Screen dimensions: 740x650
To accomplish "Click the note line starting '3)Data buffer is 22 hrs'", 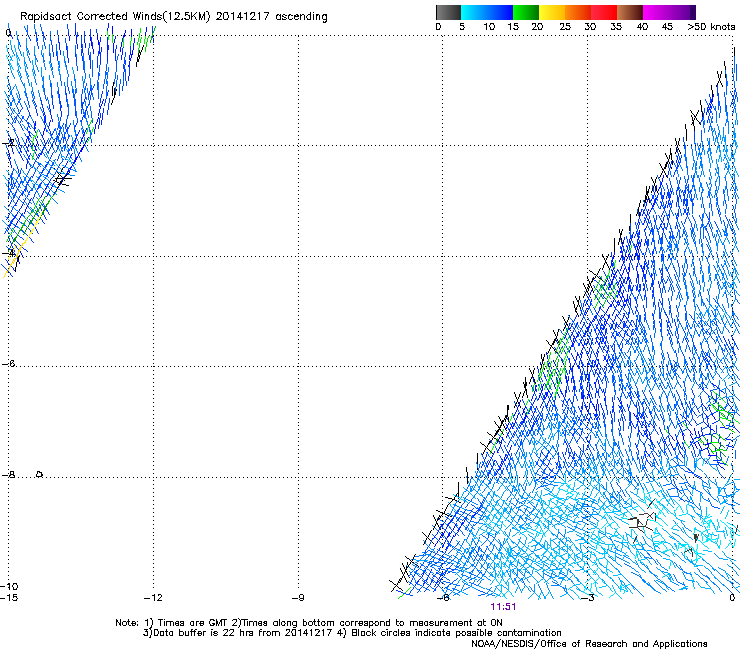I will (352, 633).
